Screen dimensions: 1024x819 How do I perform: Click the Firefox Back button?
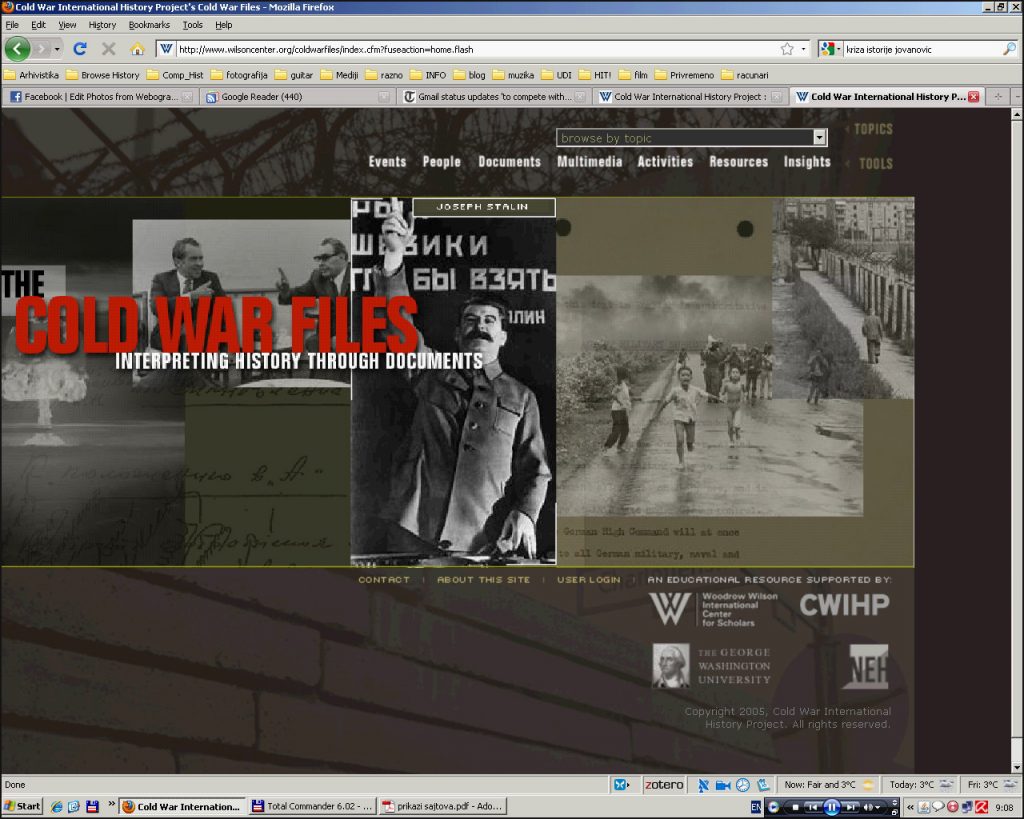pyautogui.click(x=17, y=48)
